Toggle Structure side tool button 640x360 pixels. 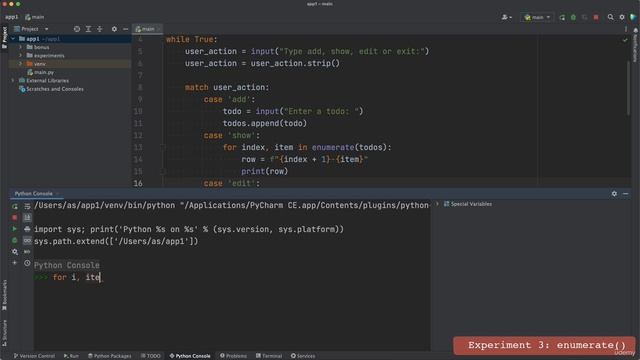[4, 333]
